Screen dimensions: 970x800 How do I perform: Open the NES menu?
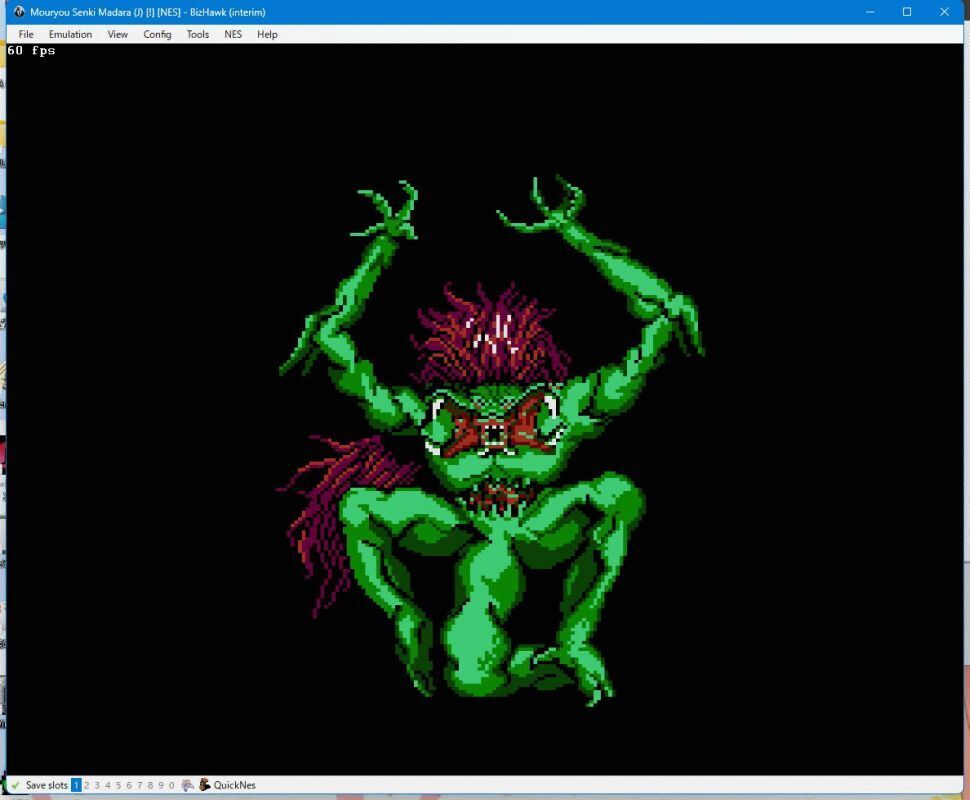[233, 34]
